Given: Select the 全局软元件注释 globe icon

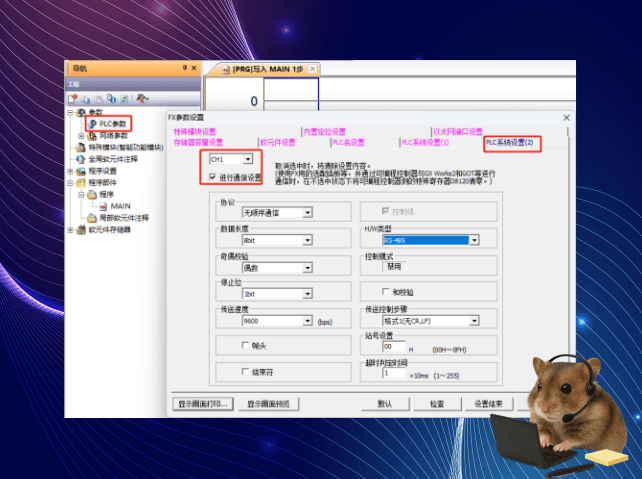Looking at the screenshot, I should coord(81,159).
